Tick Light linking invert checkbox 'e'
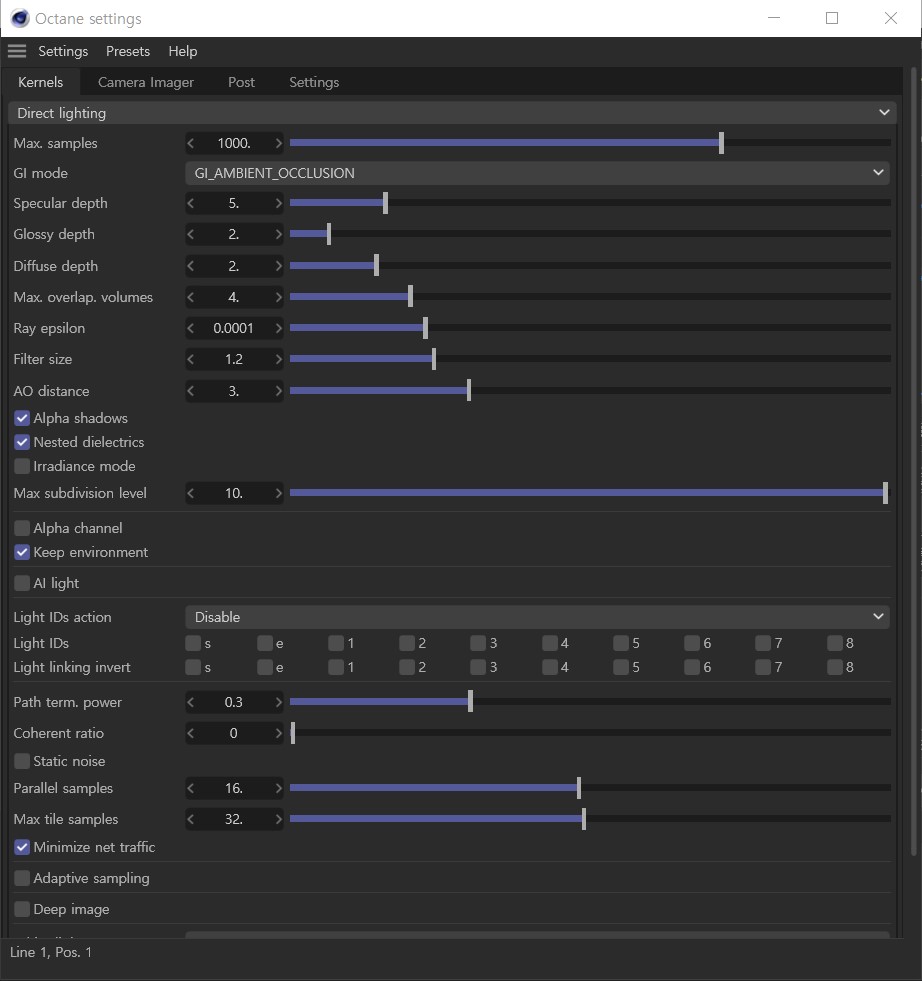Screen dimensions: 922x981 [x=265, y=667]
